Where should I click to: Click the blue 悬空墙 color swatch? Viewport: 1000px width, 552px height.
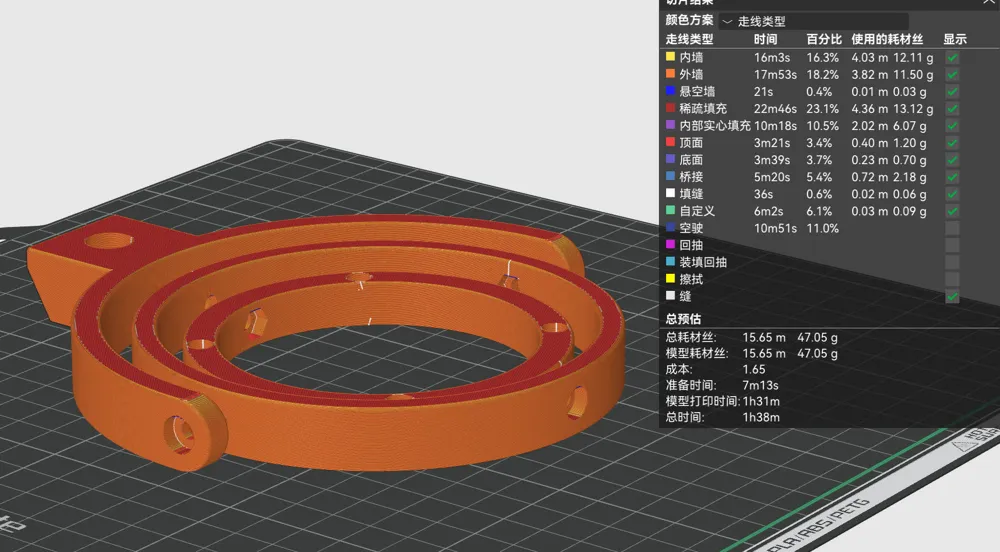670,91
